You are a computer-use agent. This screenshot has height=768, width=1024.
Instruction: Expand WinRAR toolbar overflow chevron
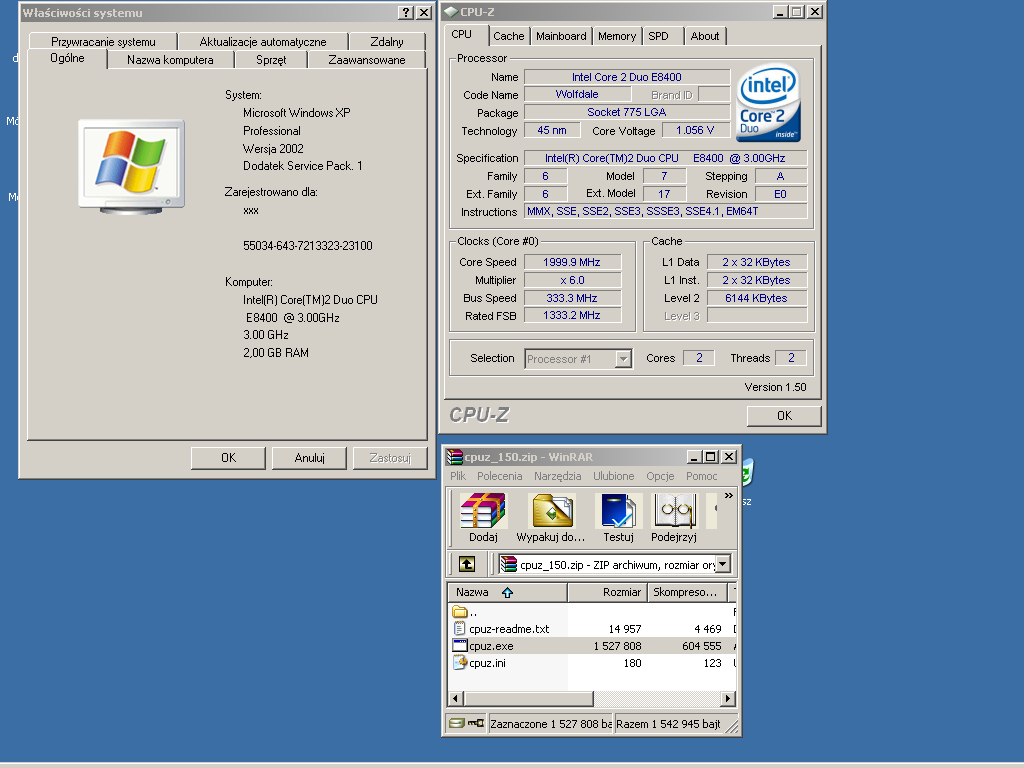tap(729, 496)
